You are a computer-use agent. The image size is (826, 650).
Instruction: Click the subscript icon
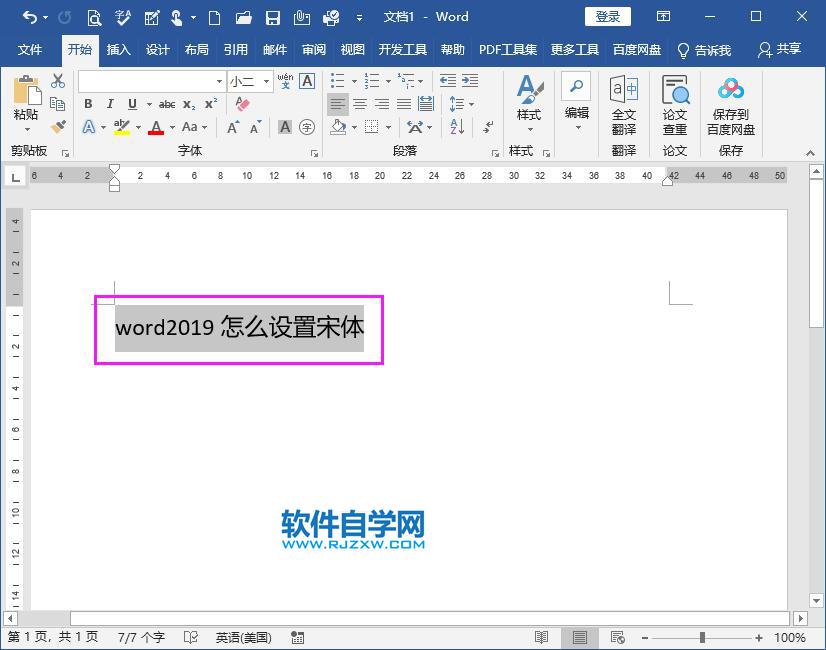click(189, 102)
